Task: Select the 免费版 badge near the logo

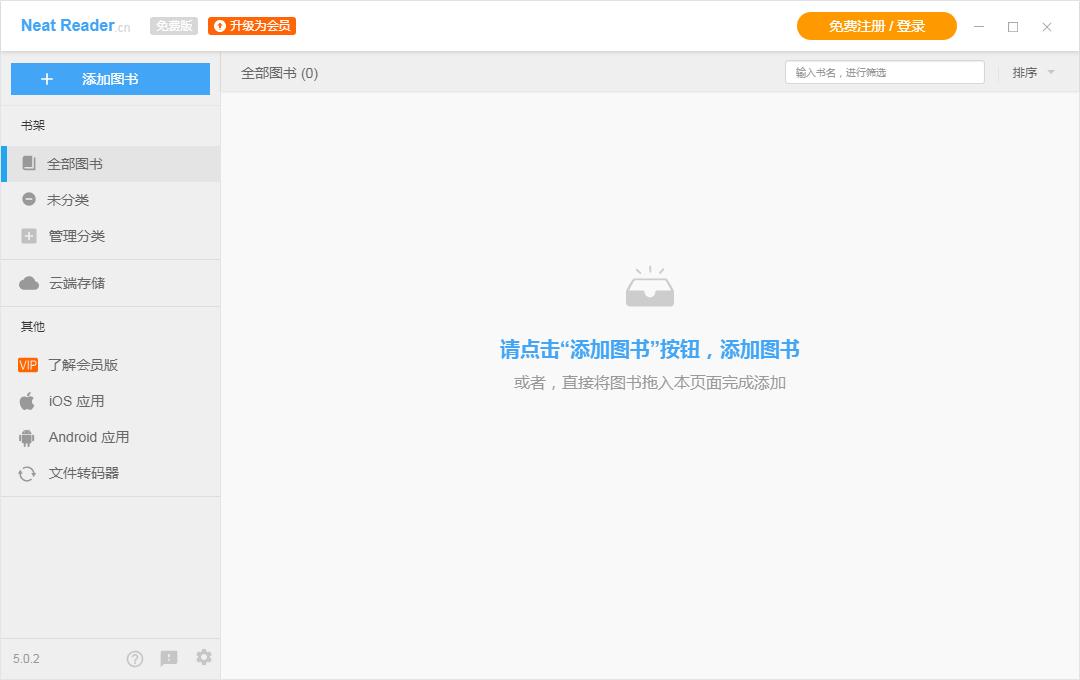Action: tap(172, 26)
